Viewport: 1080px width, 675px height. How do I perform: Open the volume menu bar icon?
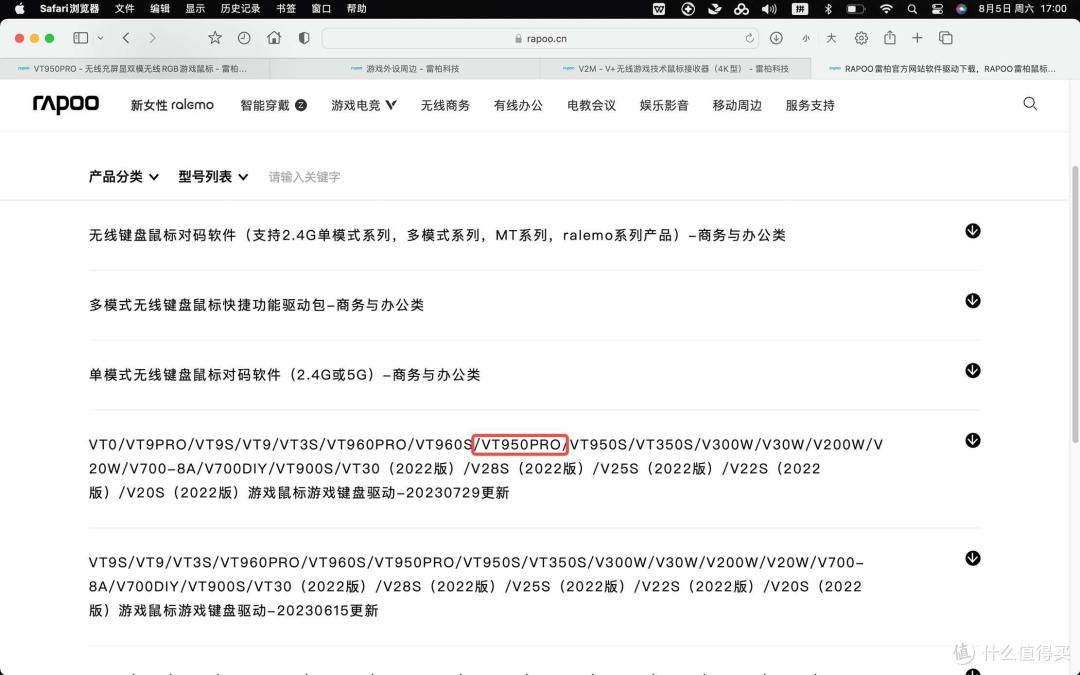(769, 9)
